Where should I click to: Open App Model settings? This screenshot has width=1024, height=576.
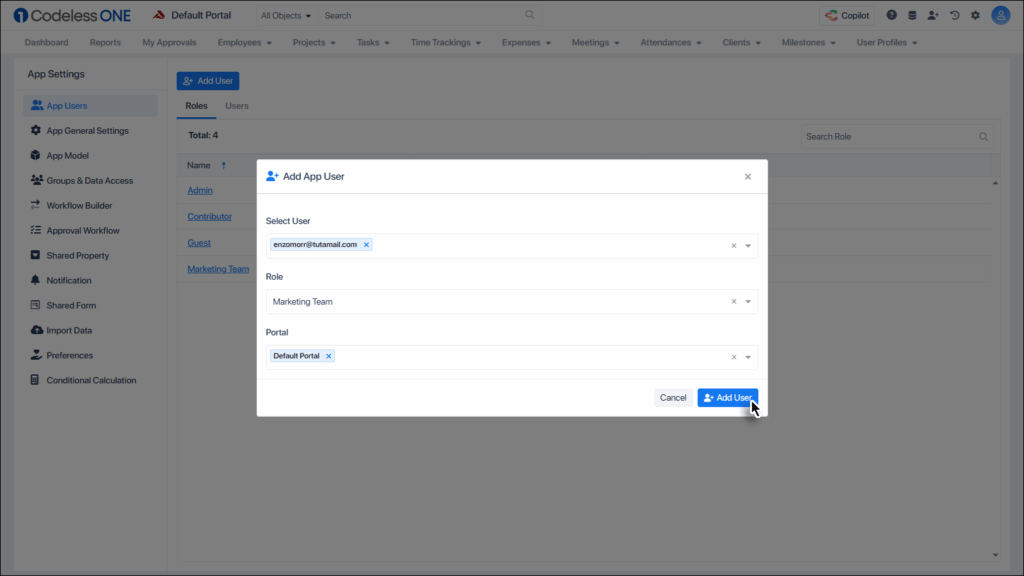point(91,155)
